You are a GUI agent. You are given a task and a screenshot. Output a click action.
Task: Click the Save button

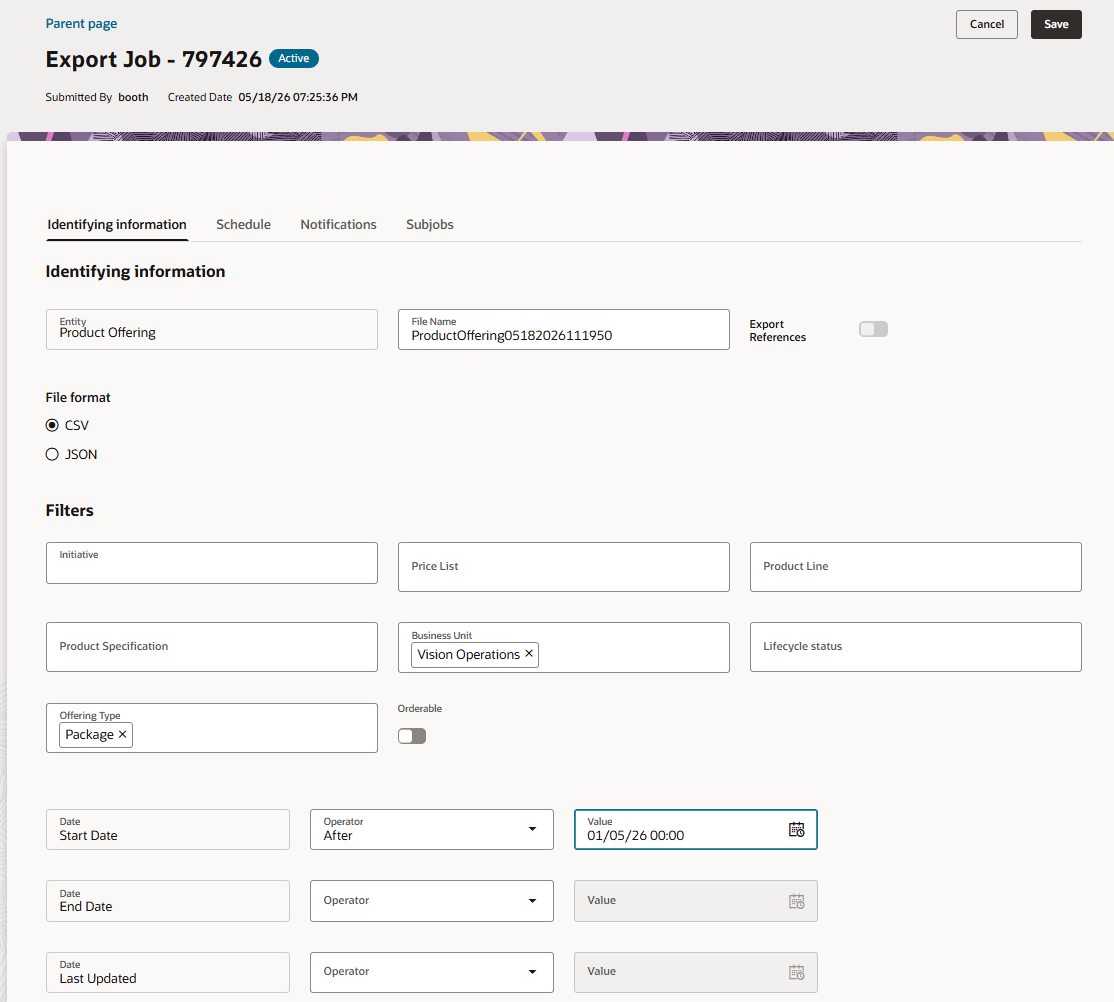[1056, 24]
